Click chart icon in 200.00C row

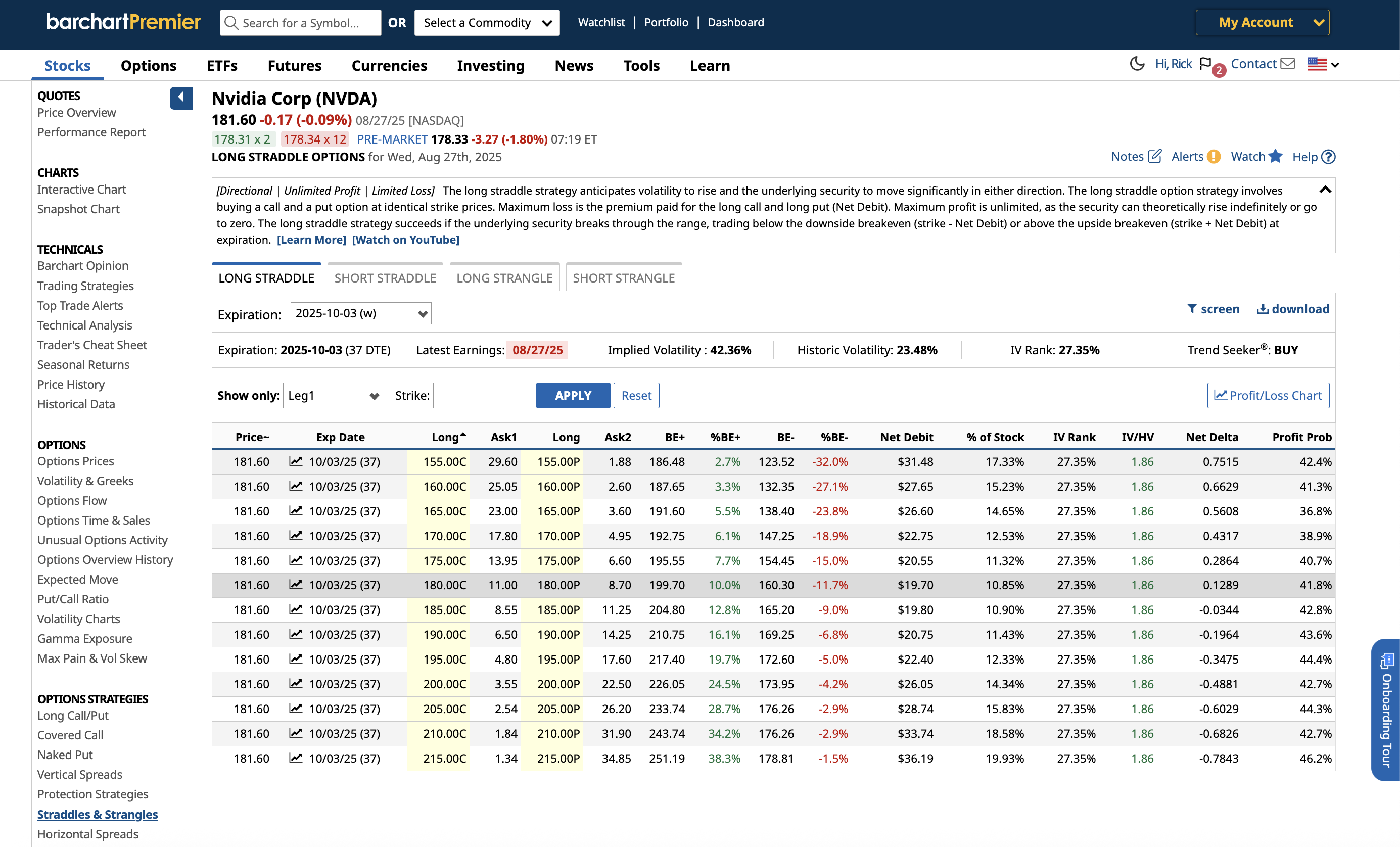tap(296, 683)
